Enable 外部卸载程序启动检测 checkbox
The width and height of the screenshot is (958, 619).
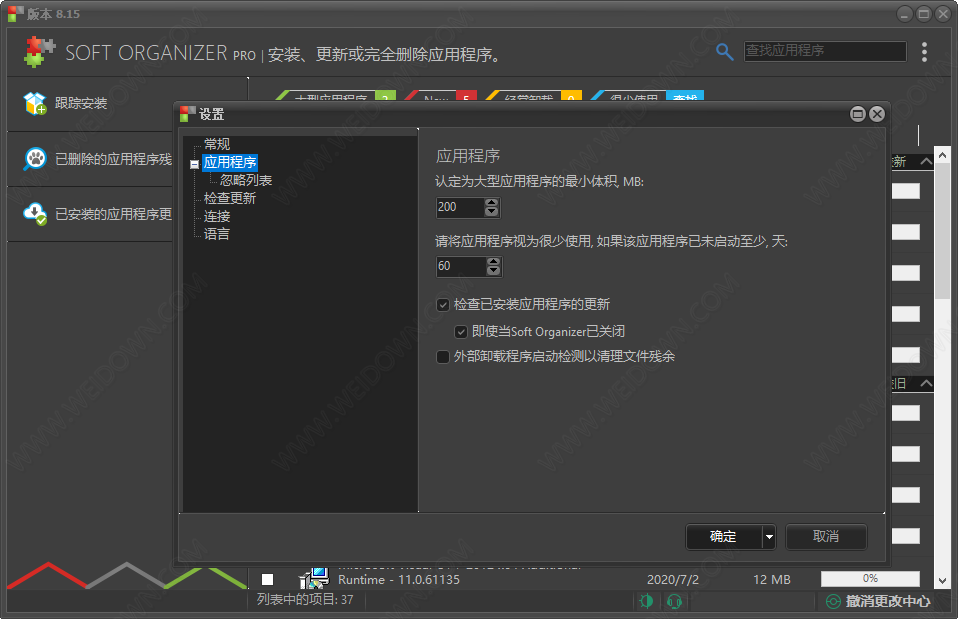[443, 356]
